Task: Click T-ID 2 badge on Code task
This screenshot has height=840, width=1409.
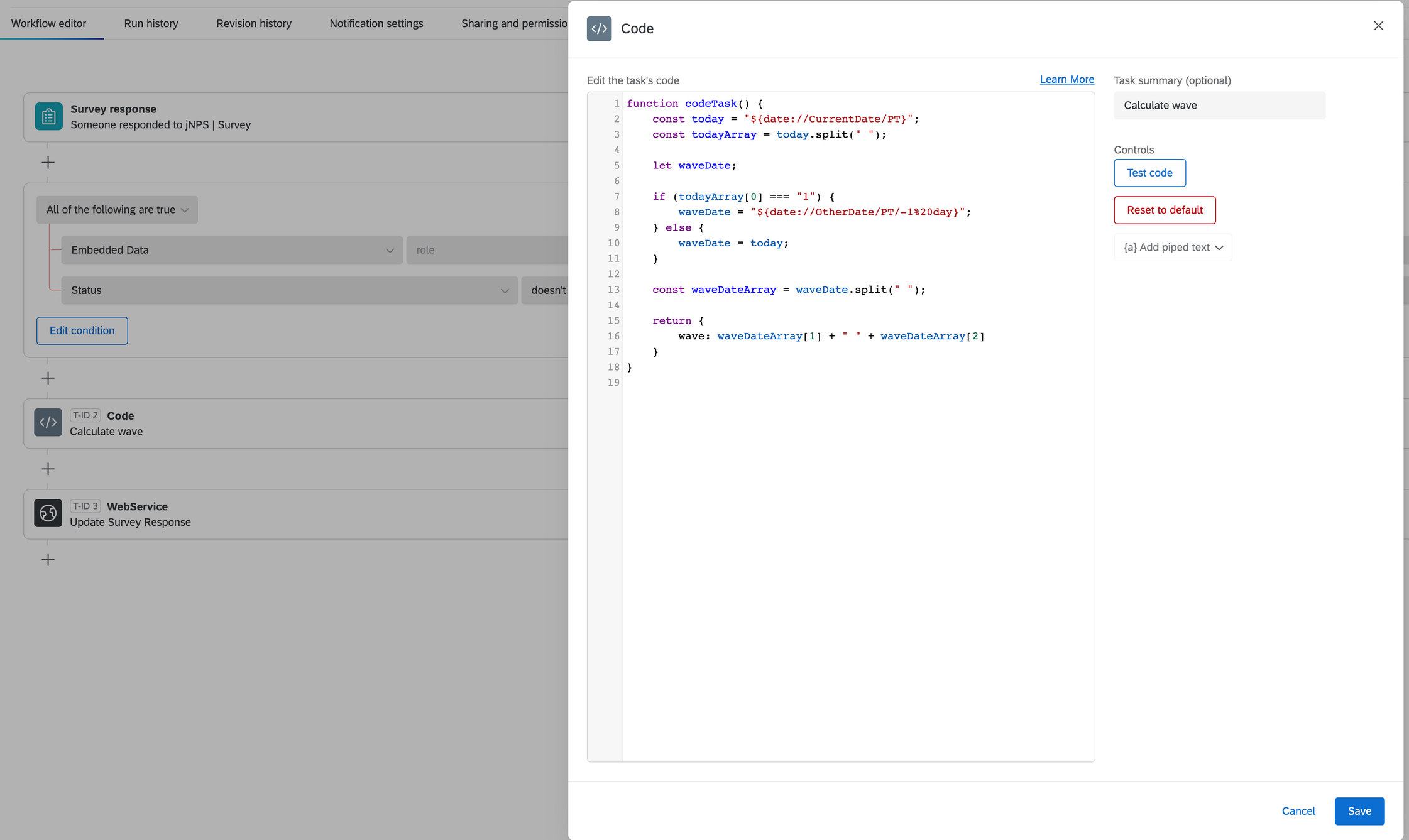Action: click(x=85, y=415)
